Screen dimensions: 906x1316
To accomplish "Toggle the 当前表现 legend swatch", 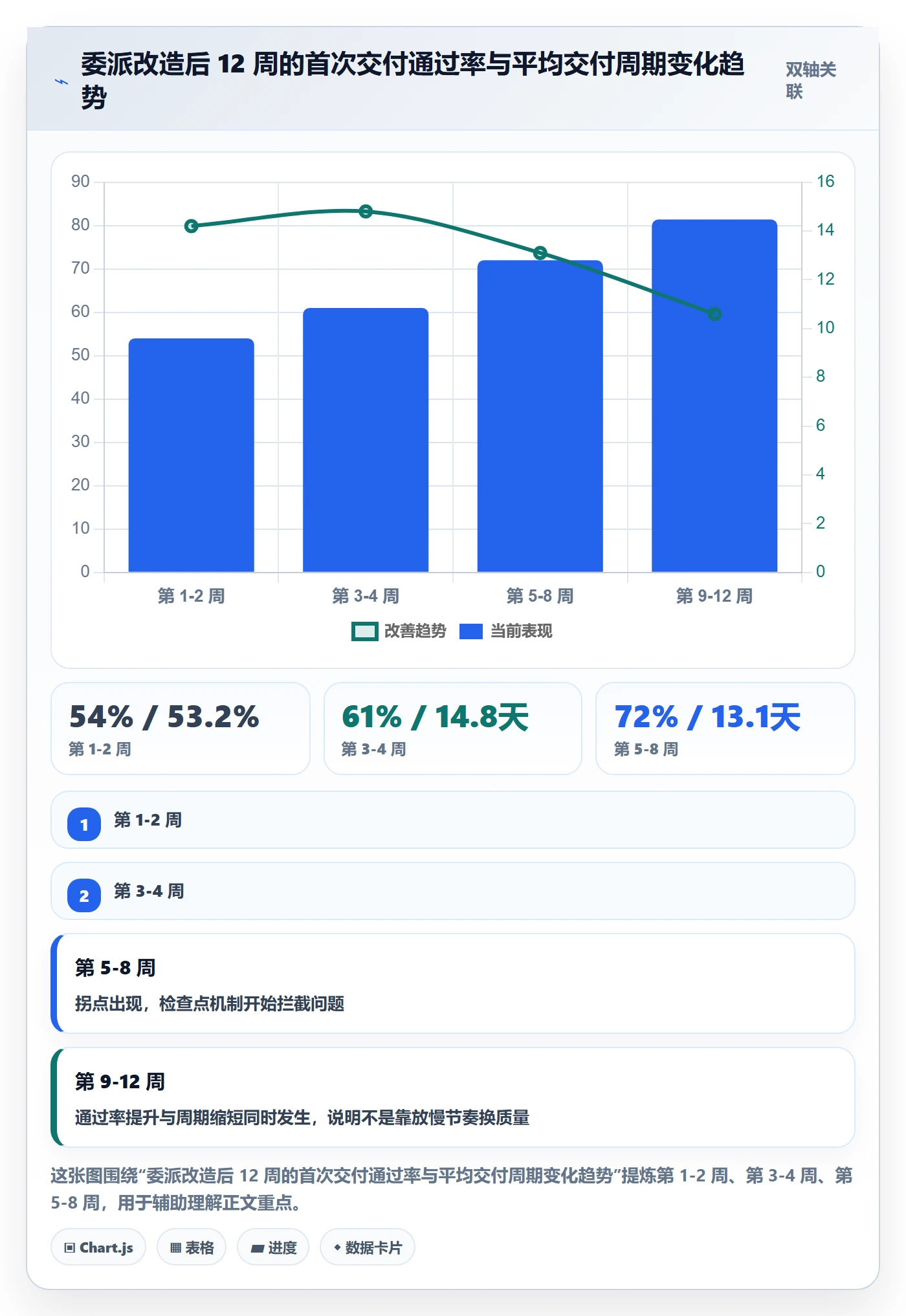I will [x=471, y=631].
